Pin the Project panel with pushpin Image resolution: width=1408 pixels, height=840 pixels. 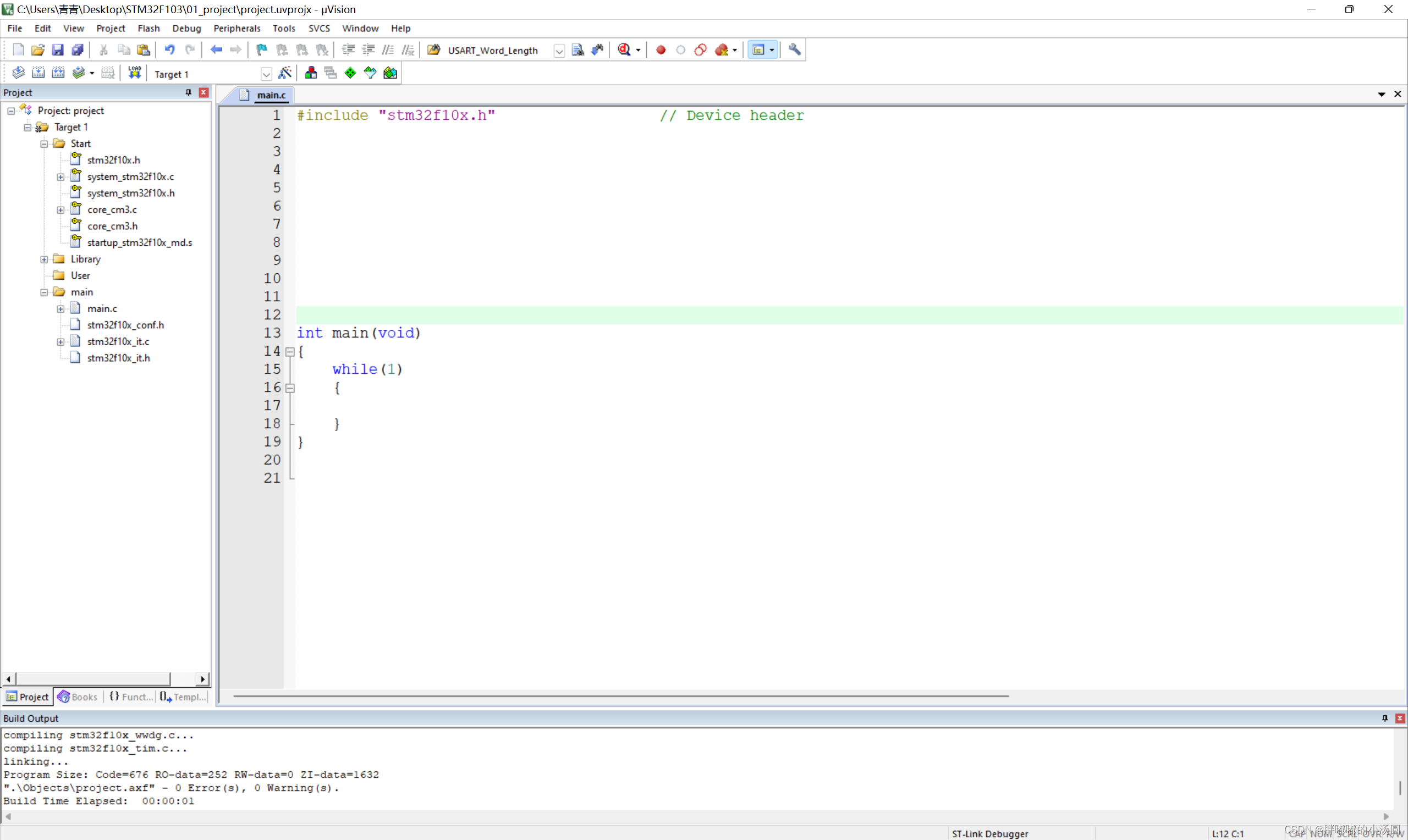pyautogui.click(x=189, y=92)
